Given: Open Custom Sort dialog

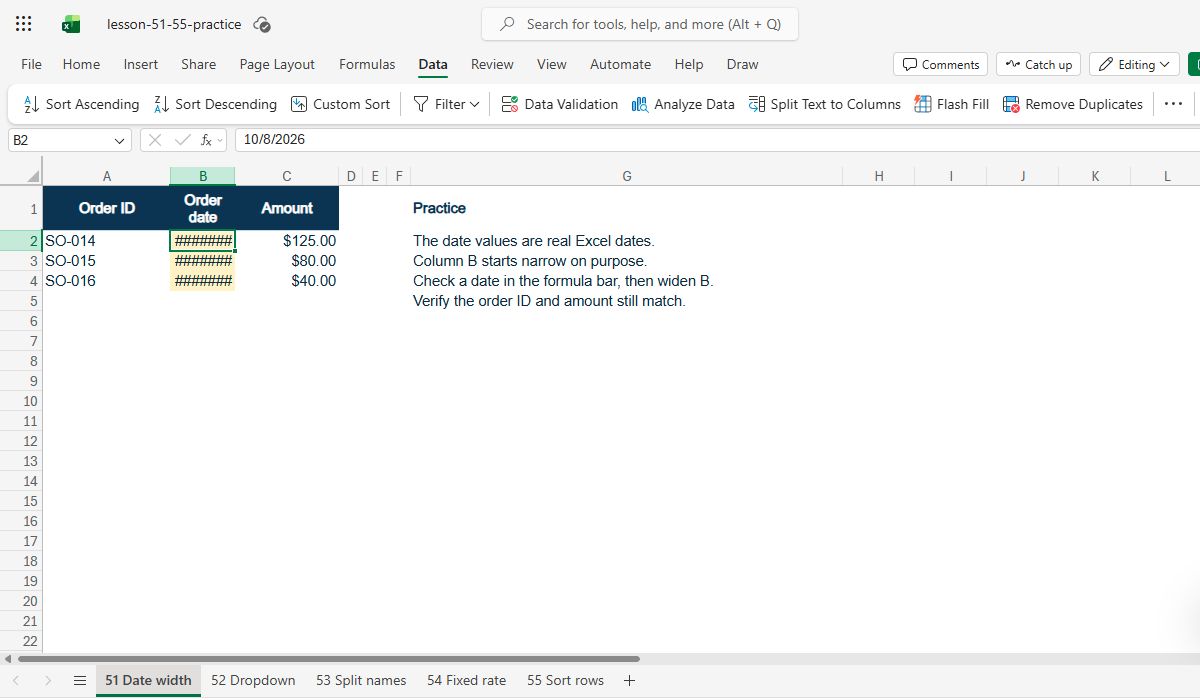Looking at the screenshot, I should pyautogui.click(x=340, y=104).
